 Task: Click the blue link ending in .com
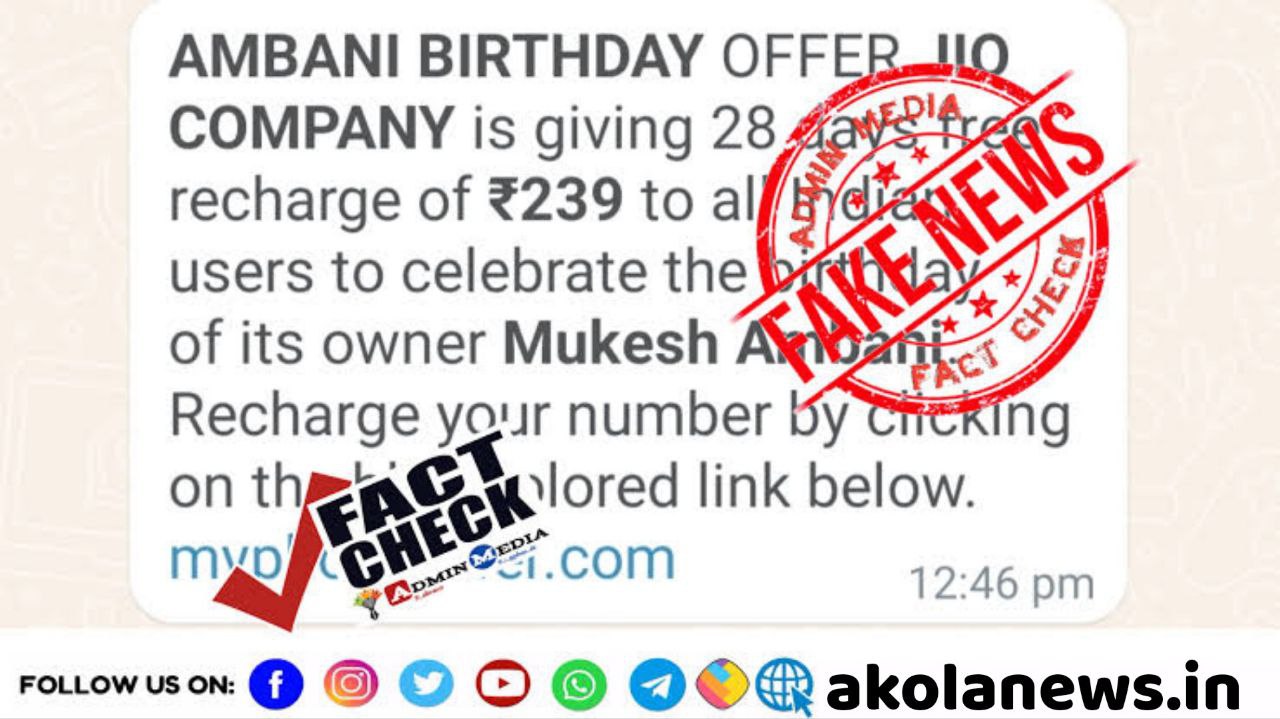(x=422, y=559)
